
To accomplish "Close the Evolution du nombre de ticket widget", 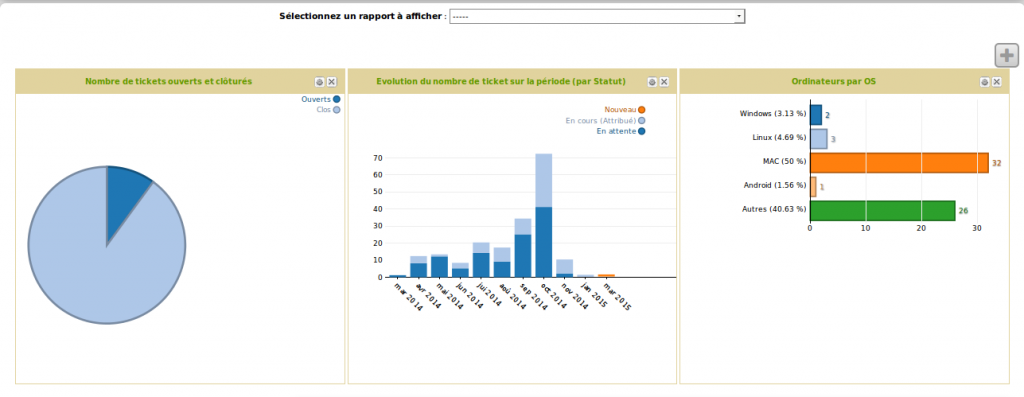I will [664, 82].
